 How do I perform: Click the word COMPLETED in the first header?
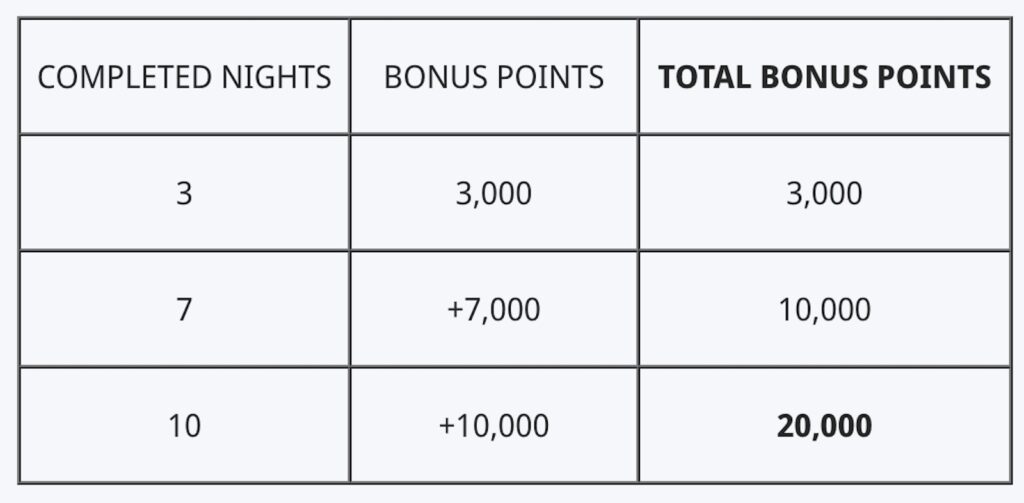tap(121, 77)
